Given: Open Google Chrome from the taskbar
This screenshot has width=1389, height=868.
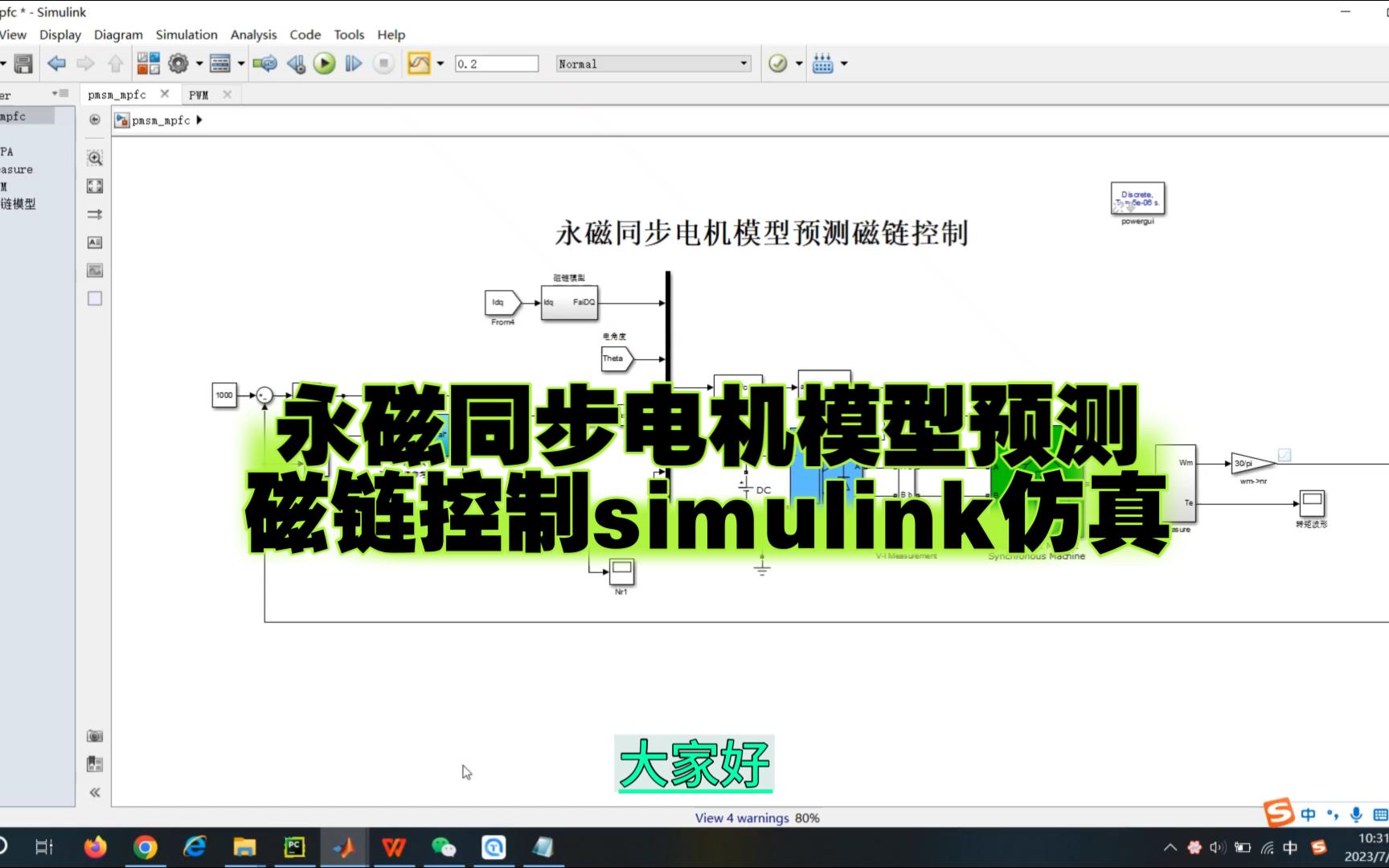Looking at the screenshot, I should [145, 847].
